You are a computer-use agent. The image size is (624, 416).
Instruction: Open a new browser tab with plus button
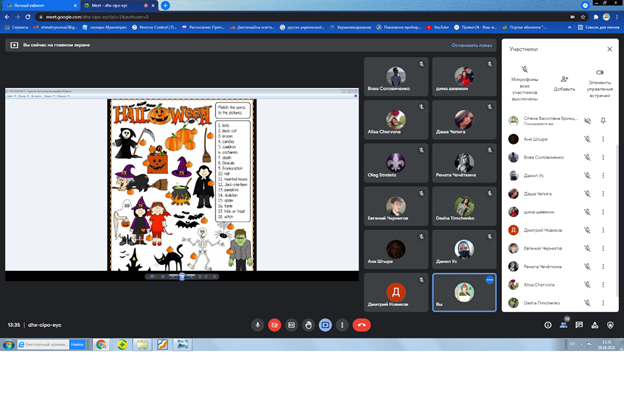tap(165, 6)
